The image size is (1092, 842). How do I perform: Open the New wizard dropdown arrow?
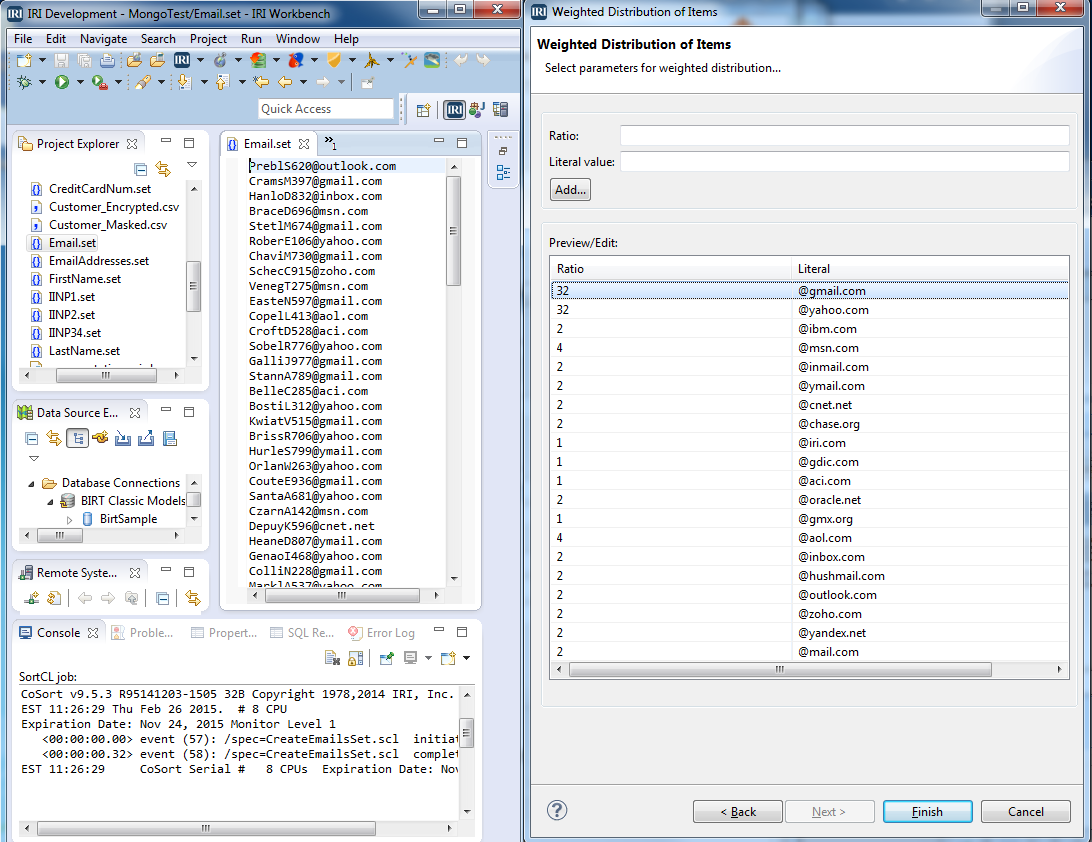(42, 61)
